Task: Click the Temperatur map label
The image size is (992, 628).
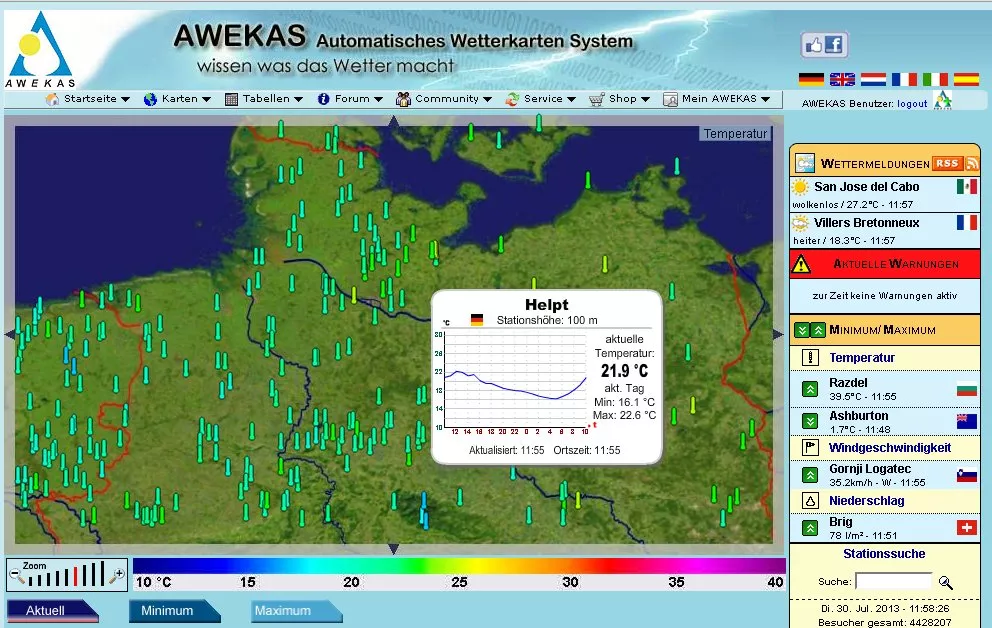Action: 735,133
